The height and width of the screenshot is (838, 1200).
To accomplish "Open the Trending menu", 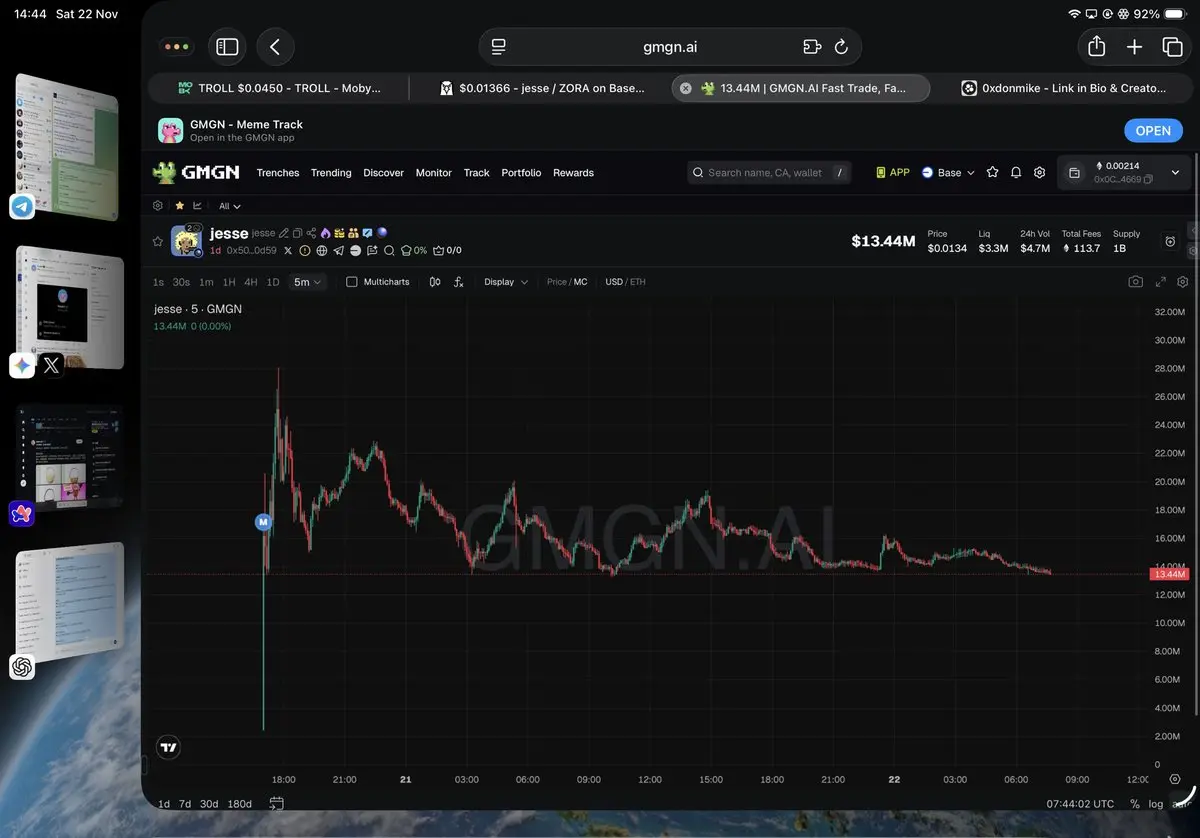I will coord(331,173).
